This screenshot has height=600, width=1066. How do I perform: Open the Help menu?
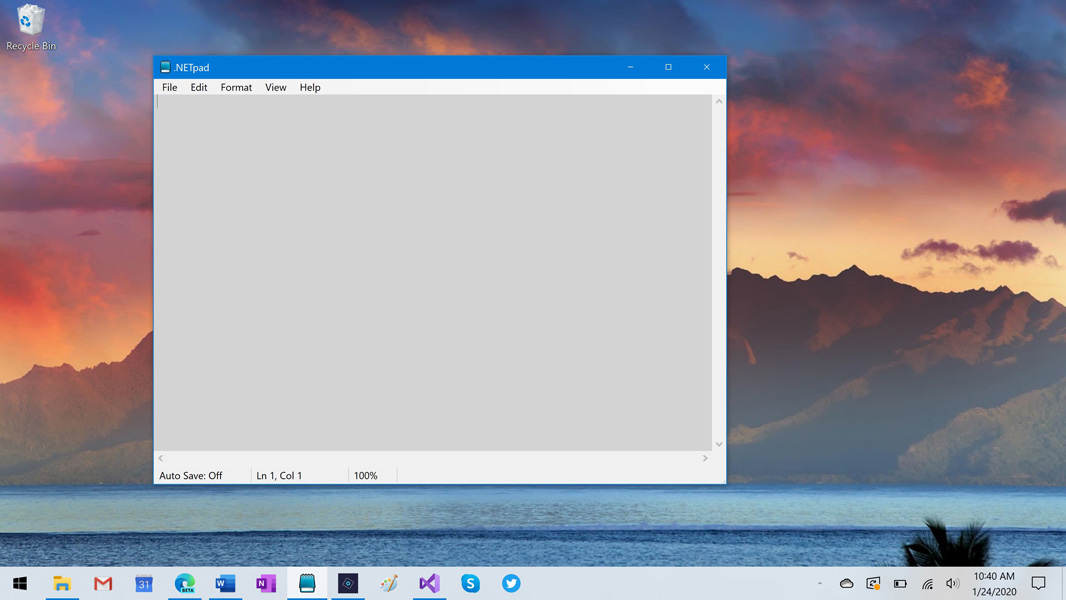coord(310,88)
